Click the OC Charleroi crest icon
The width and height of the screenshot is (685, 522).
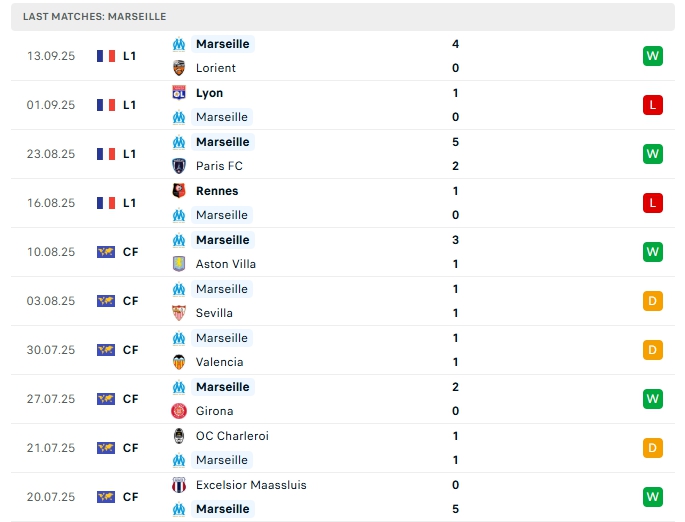point(179,436)
